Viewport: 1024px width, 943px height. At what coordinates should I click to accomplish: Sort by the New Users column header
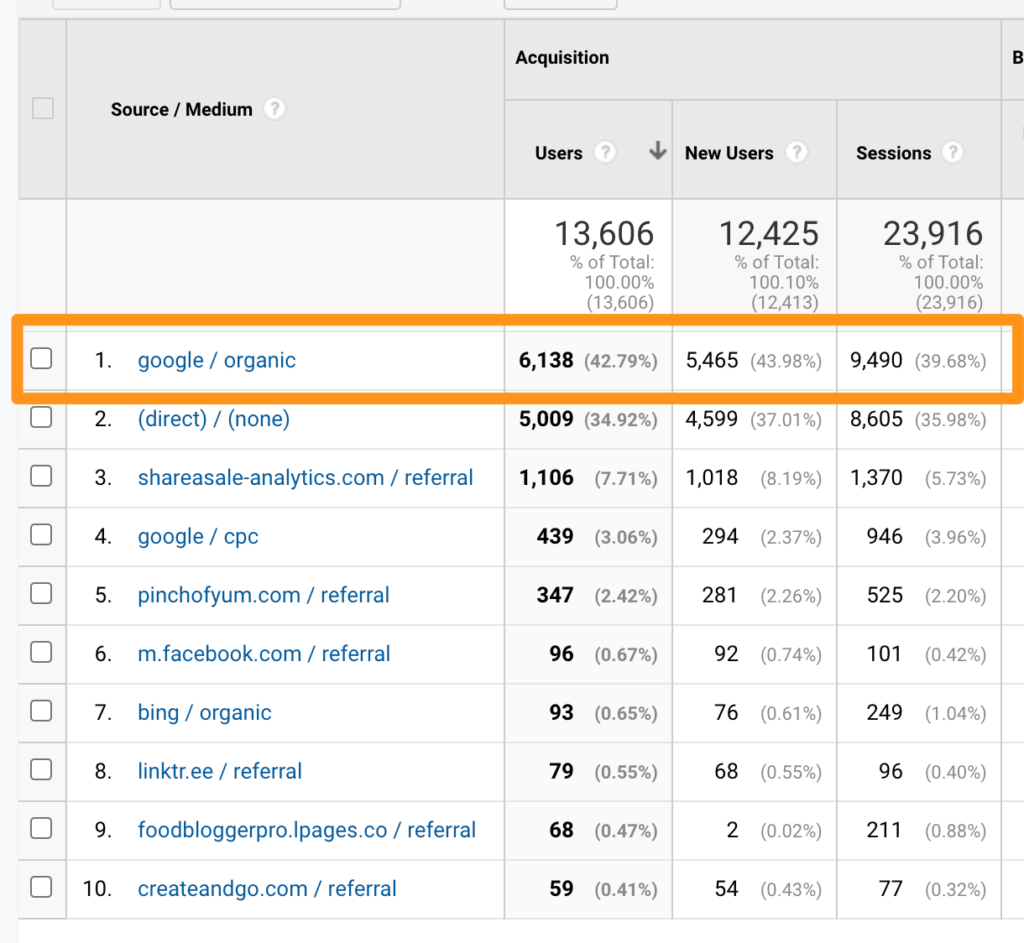pos(729,153)
